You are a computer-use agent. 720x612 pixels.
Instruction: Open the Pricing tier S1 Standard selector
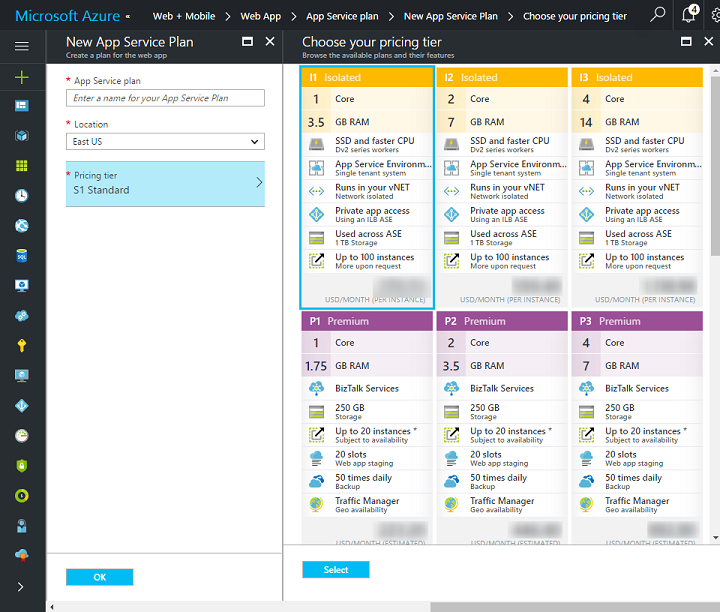(x=165, y=183)
